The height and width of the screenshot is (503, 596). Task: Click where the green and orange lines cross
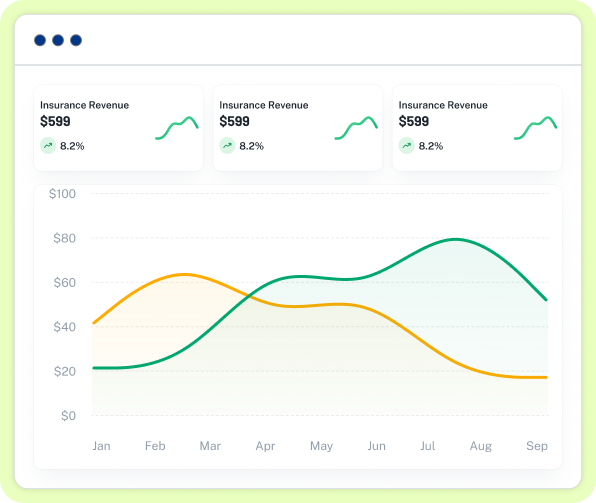tap(249, 295)
